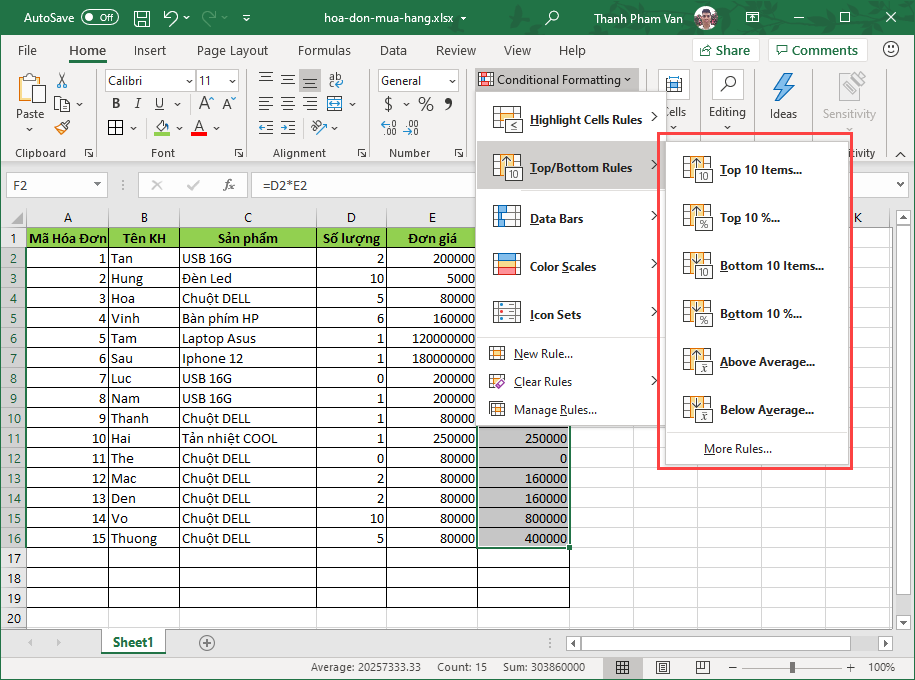Screen dimensions: 915x680
Task: Expand the Editing group dropdown
Action: pyautogui.click(x=727, y=127)
